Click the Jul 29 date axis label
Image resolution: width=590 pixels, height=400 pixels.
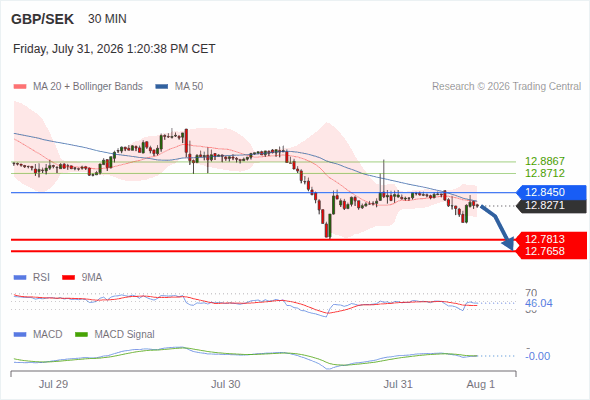click(x=53, y=385)
